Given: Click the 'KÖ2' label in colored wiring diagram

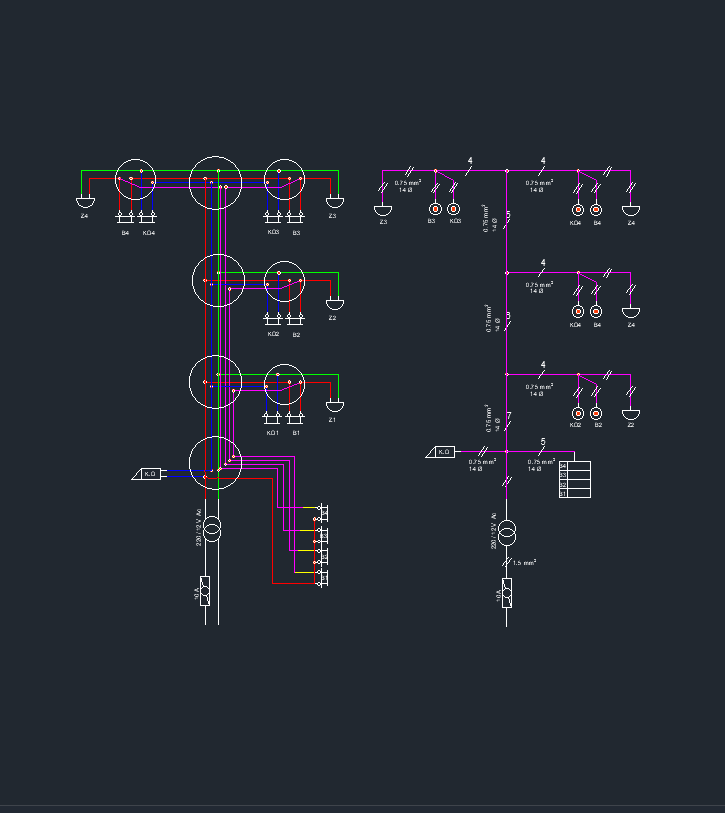Looking at the screenshot, I should pos(273,334).
